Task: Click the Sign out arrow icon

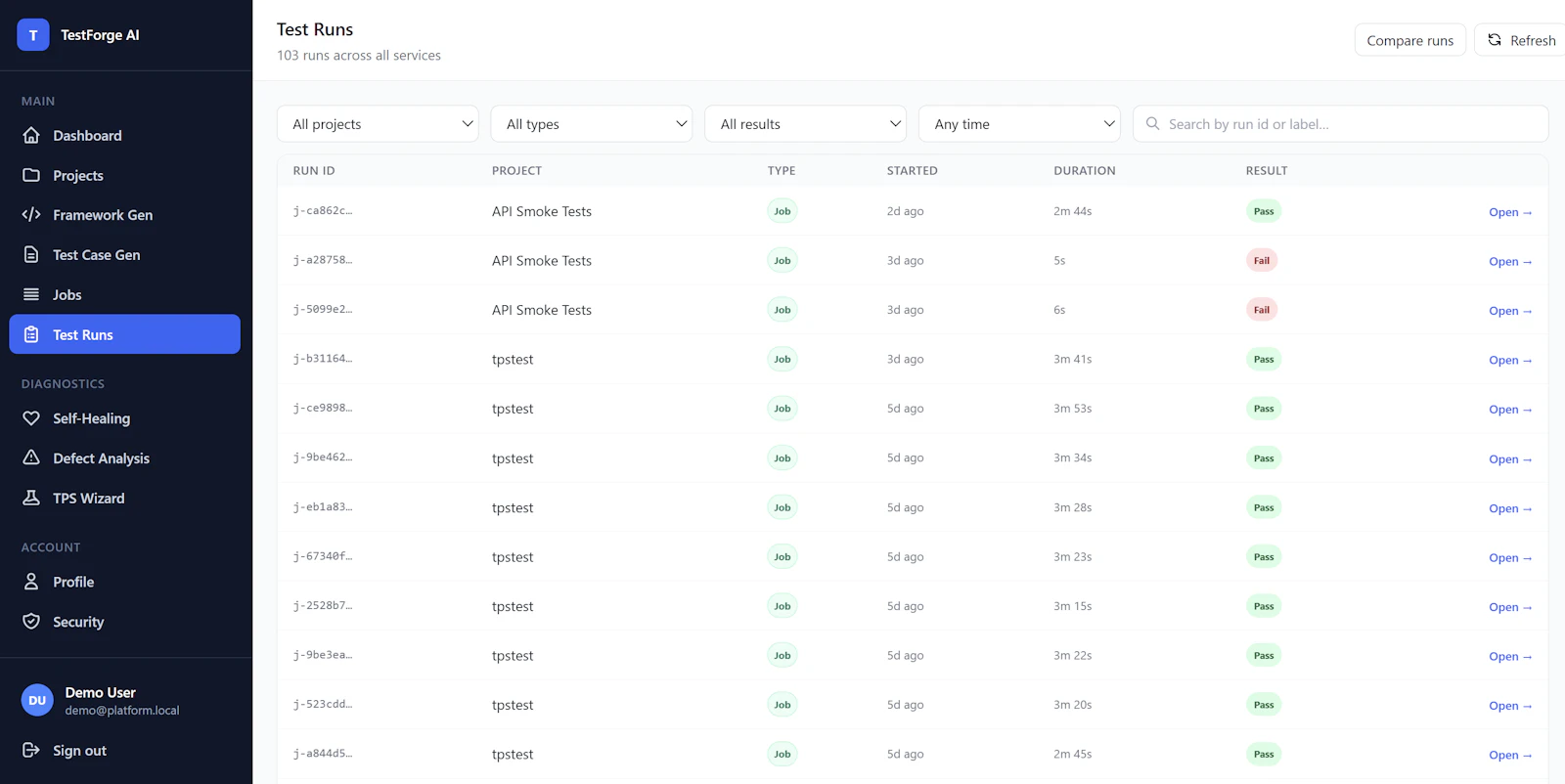Action: pyautogui.click(x=31, y=750)
